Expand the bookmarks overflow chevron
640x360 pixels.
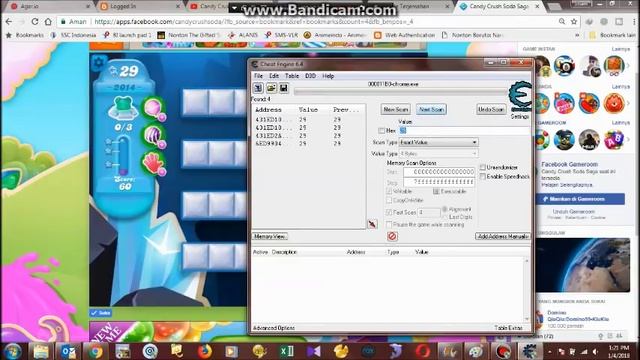click(x=577, y=35)
